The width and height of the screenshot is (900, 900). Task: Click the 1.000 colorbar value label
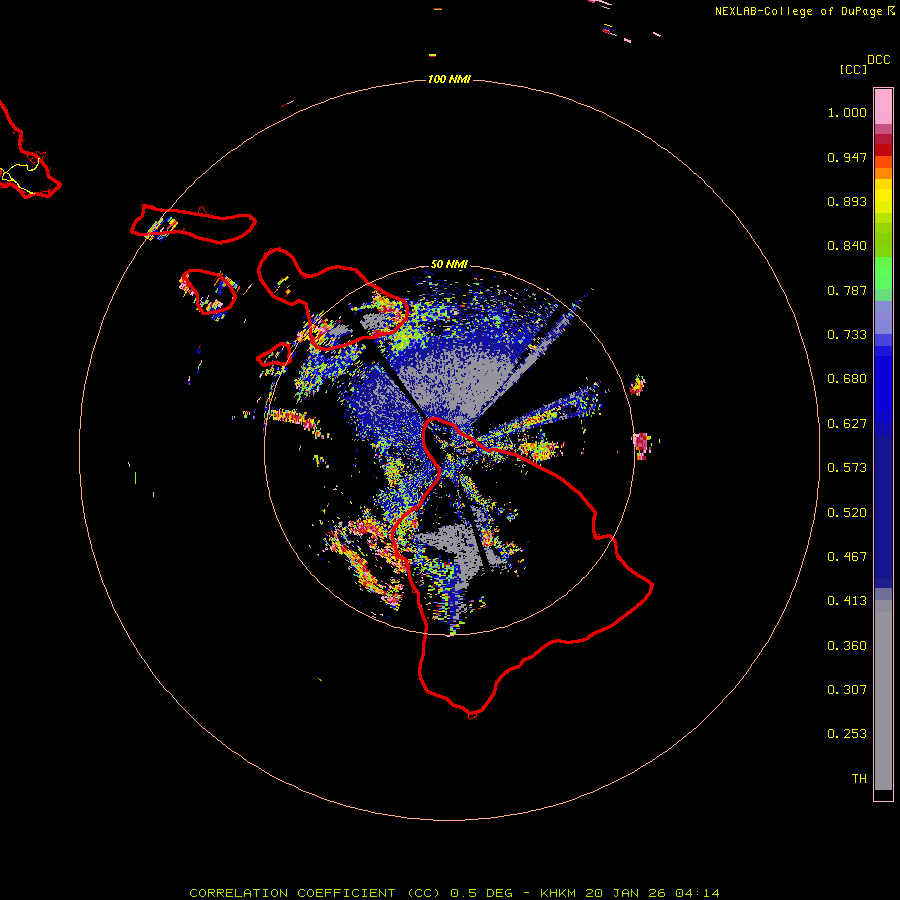[847, 112]
